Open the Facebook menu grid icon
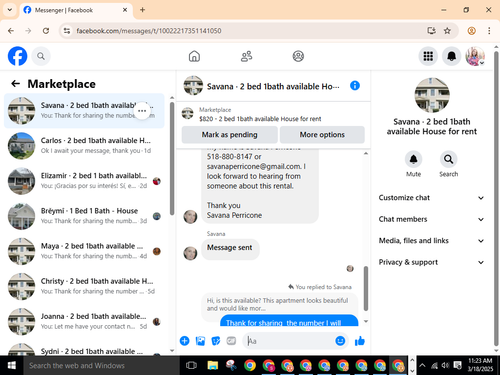This screenshot has width=500, height=375. (x=428, y=56)
